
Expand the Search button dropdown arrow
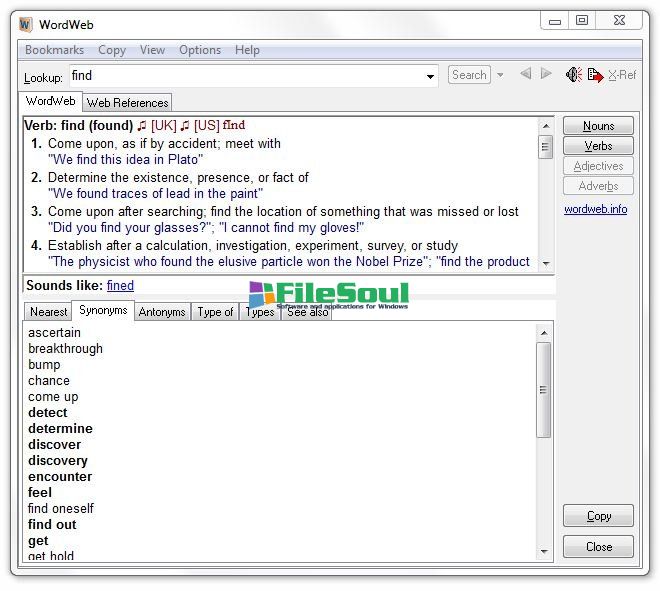[500, 75]
